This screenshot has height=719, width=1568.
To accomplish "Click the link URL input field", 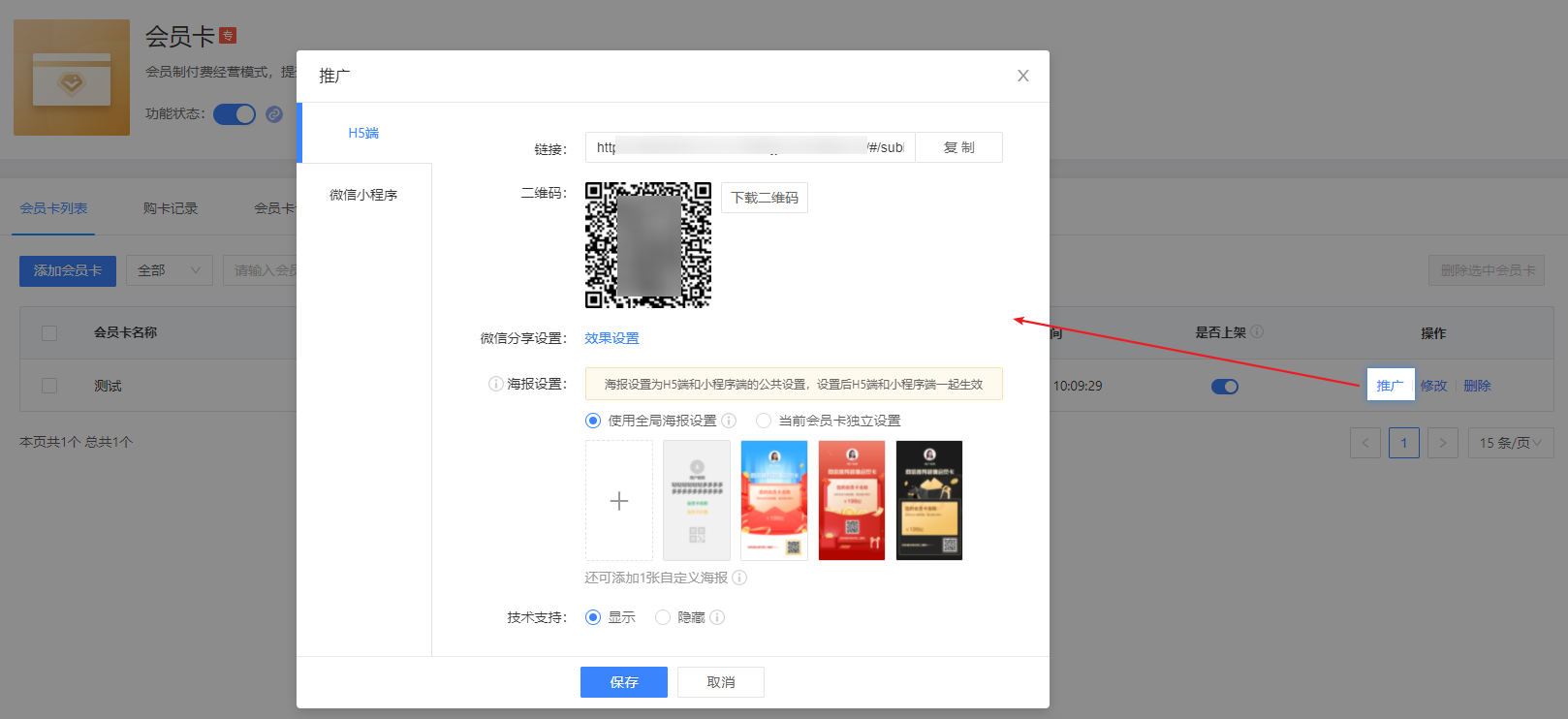I will 750,147.
